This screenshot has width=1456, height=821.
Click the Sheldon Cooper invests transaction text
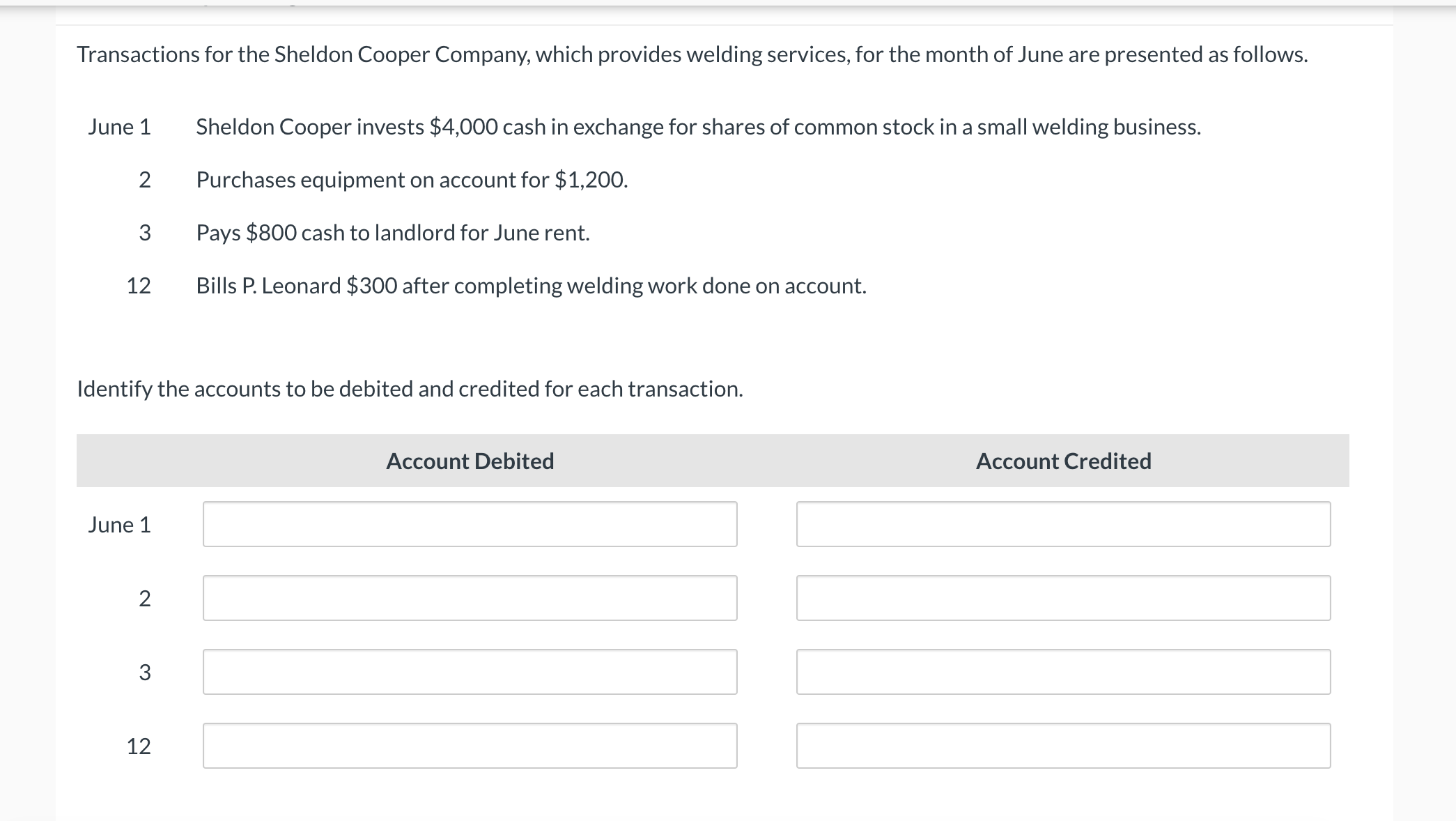(697, 127)
